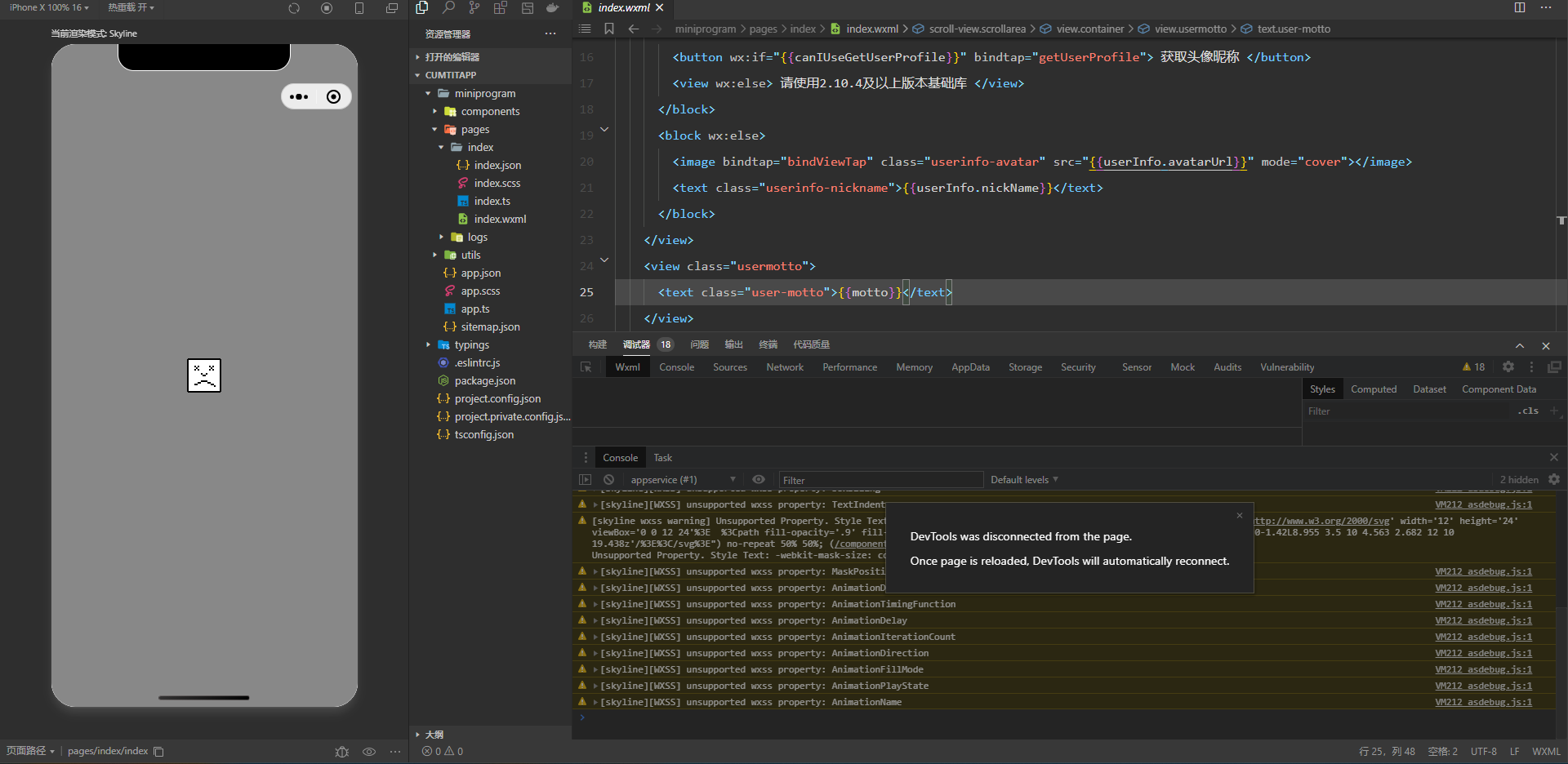Screen dimensions: 1568x764
Task: Open the search icon in the editor sidebar
Action: pos(448,8)
